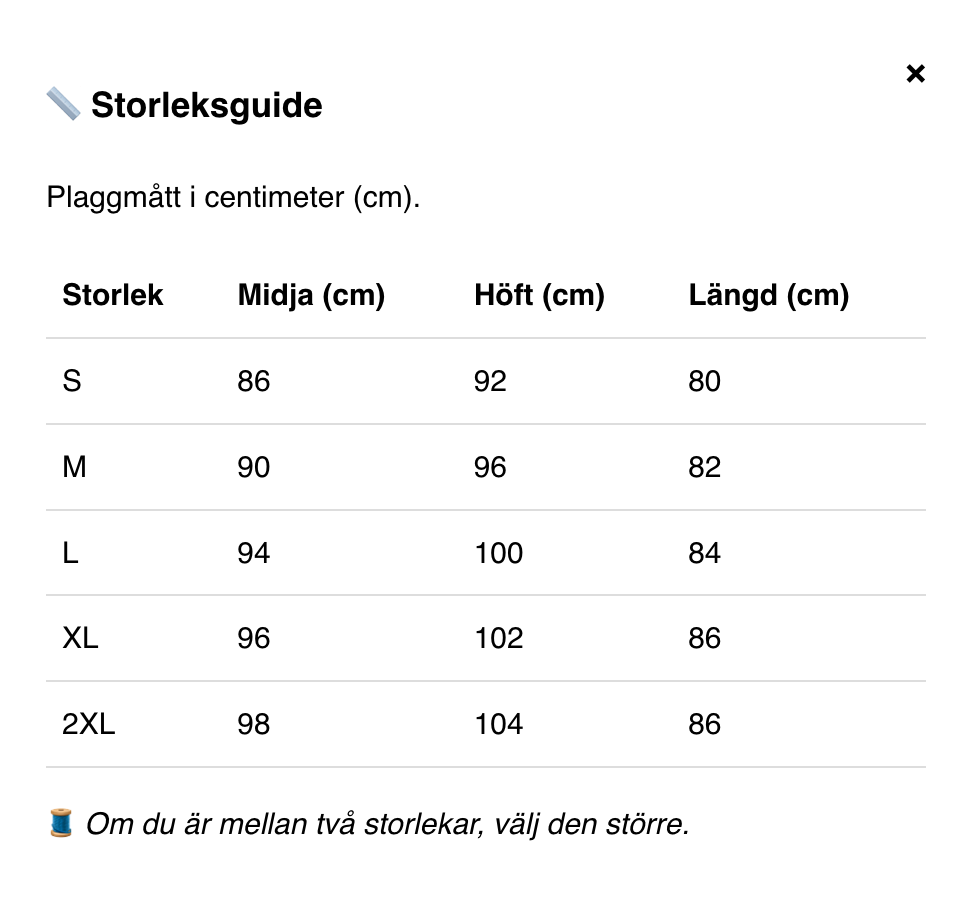Screen dimensions: 968x900
Task: Select size XL in the table
Action: click(80, 638)
